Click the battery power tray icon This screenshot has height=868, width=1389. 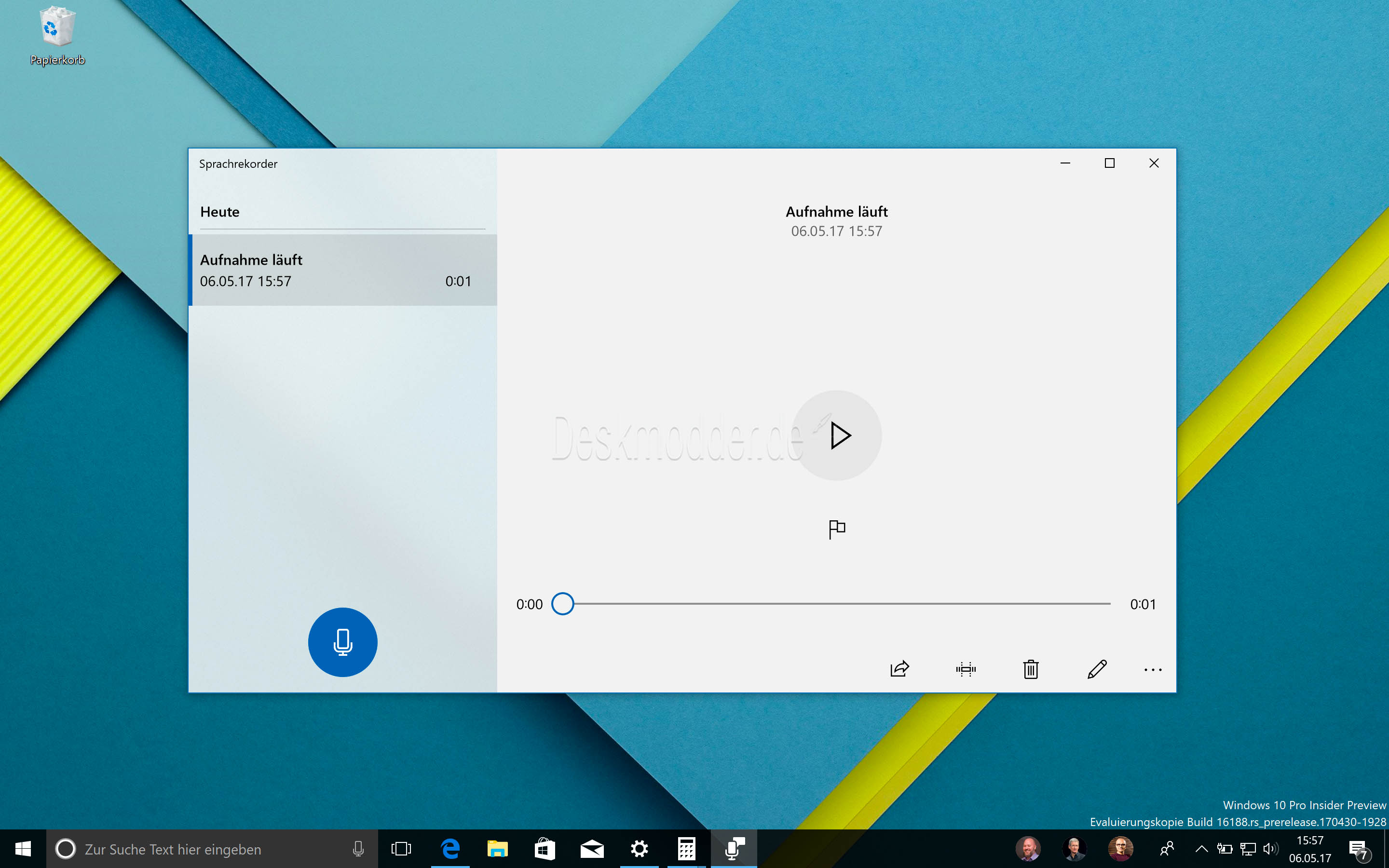(1224, 849)
